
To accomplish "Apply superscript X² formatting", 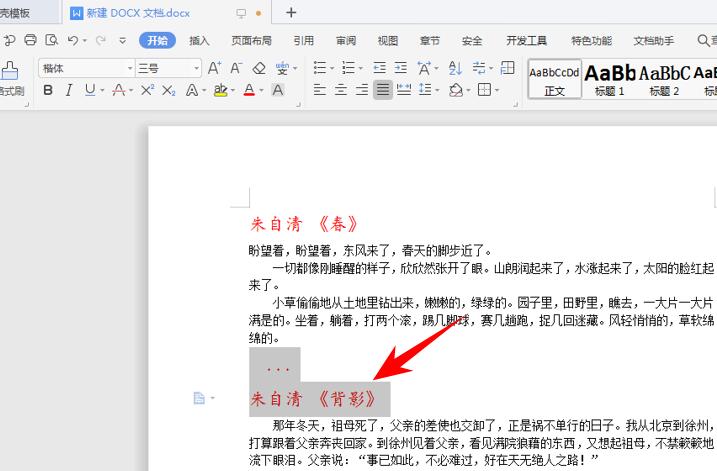I will [x=147, y=90].
